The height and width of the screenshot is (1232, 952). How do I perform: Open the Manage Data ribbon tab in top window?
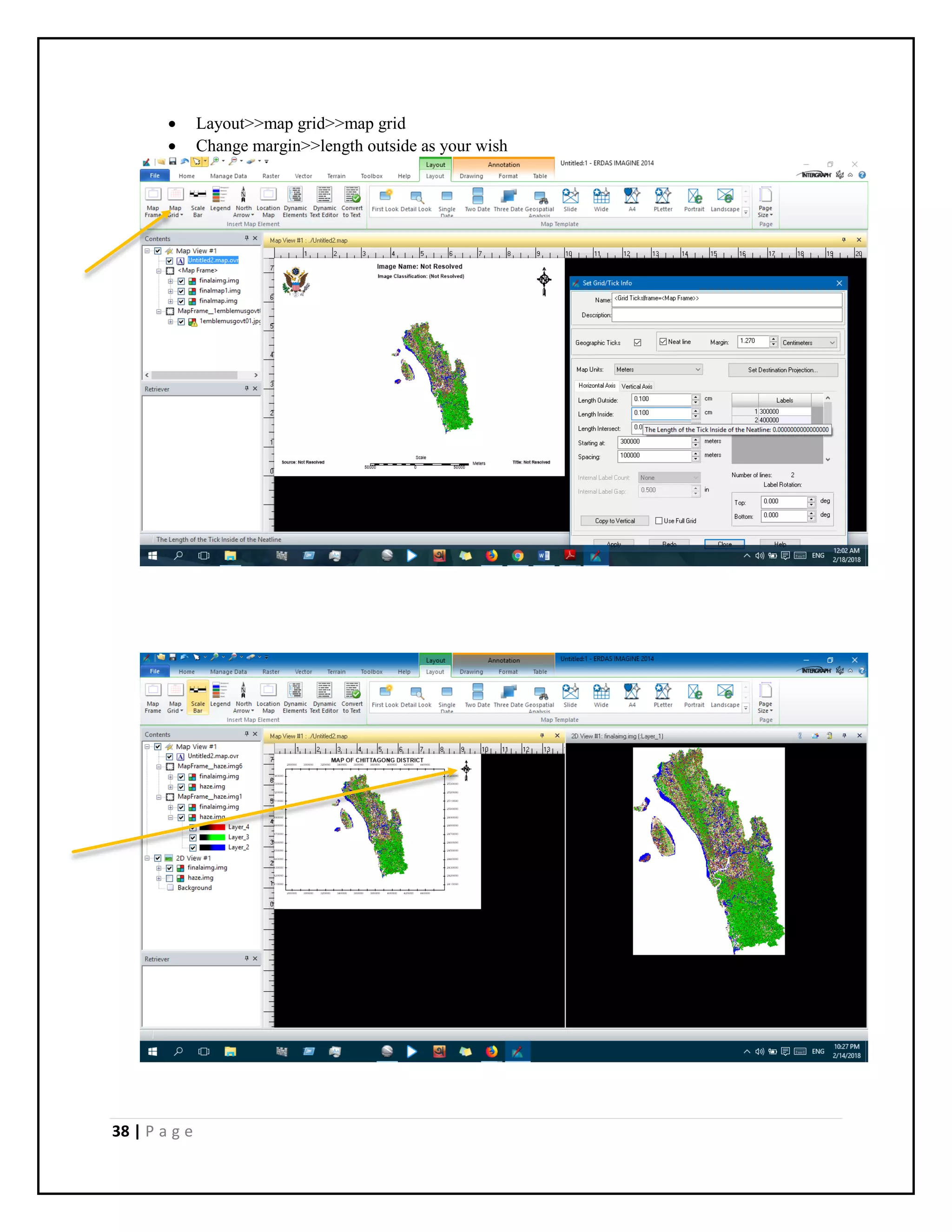click(228, 176)
